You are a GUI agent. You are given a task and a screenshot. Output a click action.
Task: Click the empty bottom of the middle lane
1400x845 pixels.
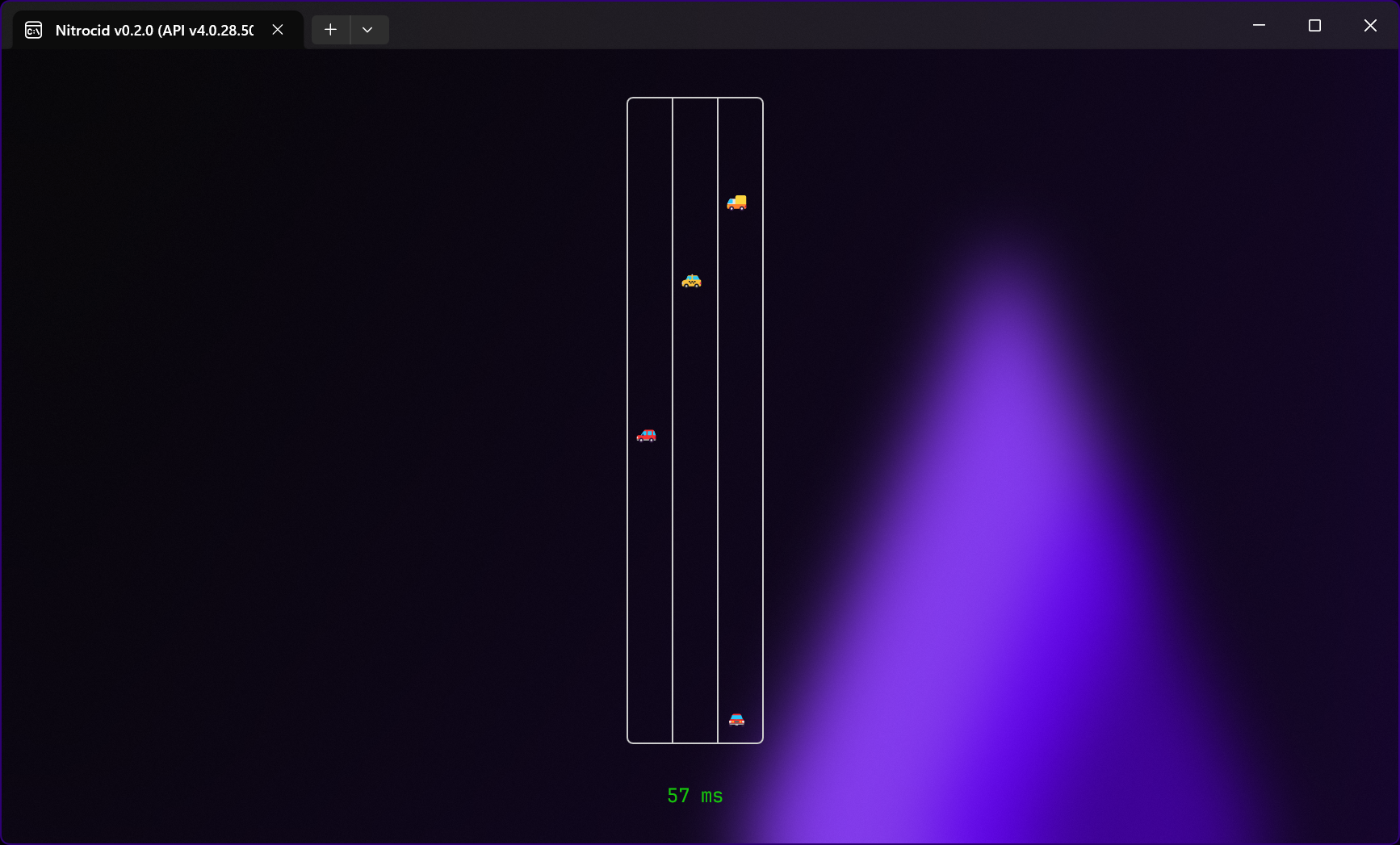[x=695, y=710]
